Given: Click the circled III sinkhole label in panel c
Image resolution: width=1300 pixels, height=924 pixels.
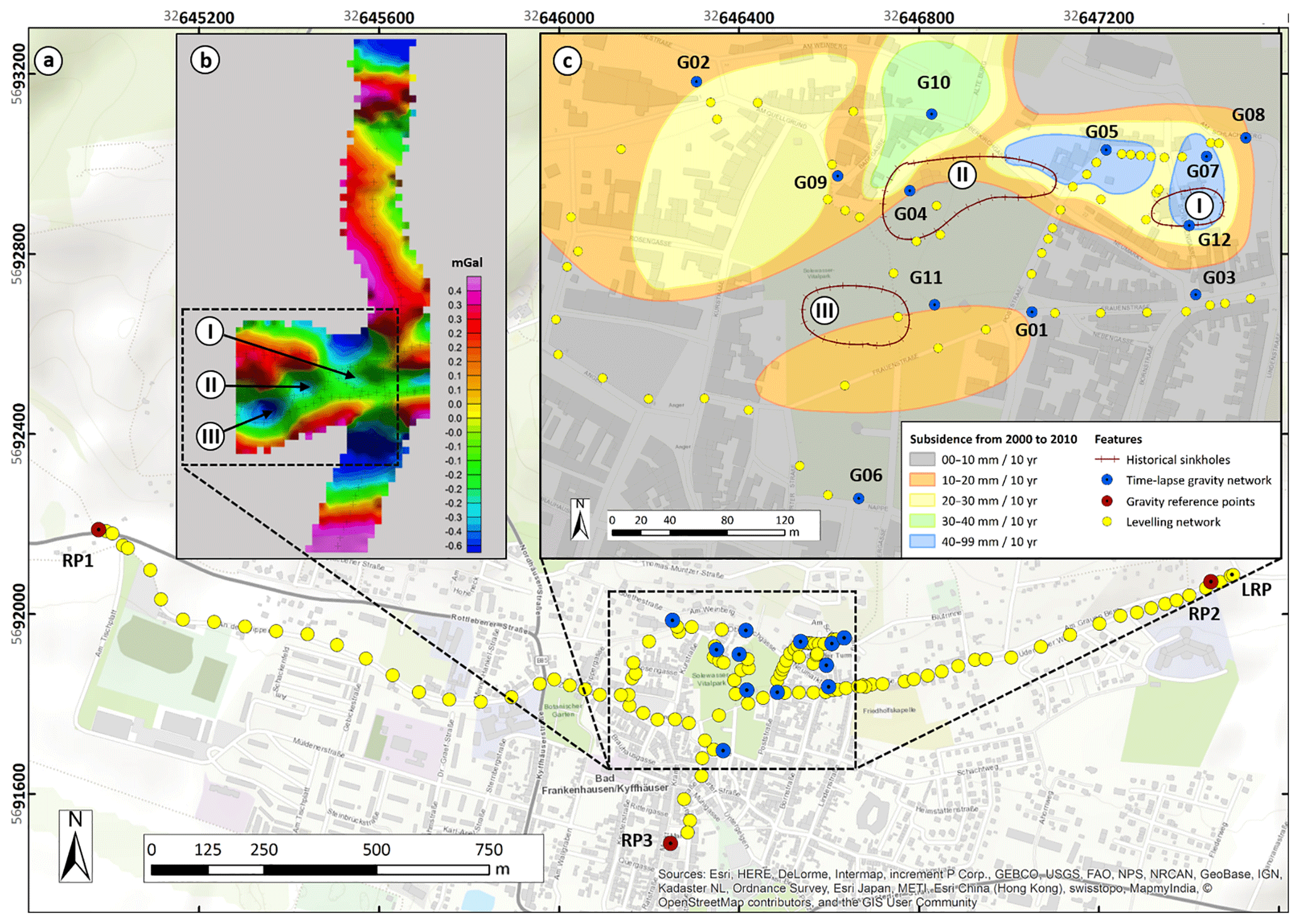Looking at the screenshot, I should click(x=824, y=311).
